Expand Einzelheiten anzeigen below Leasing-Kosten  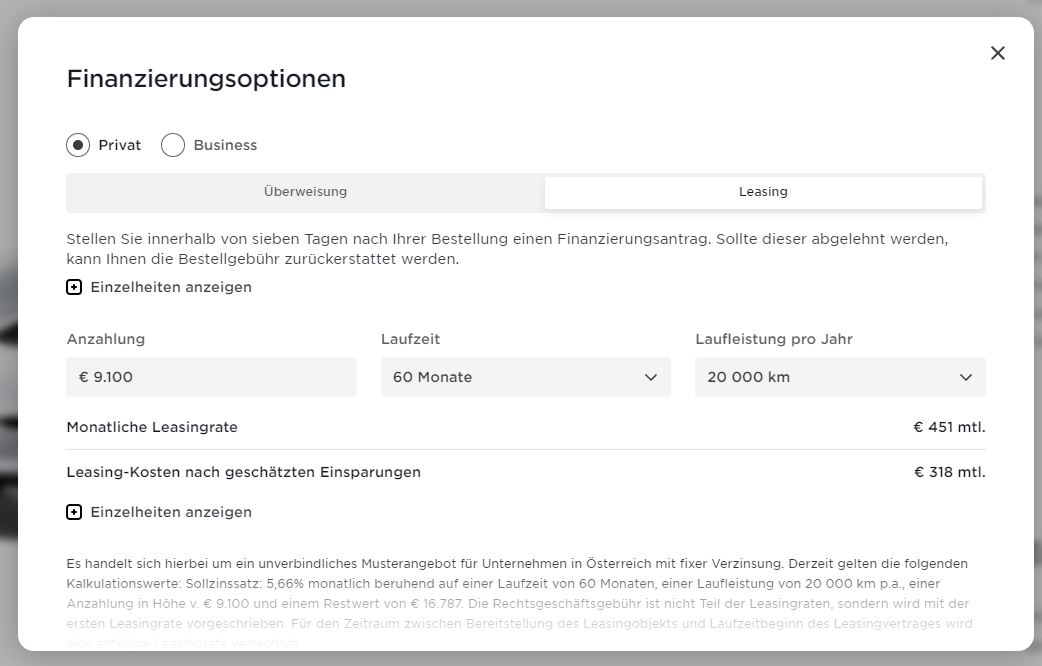159,512
